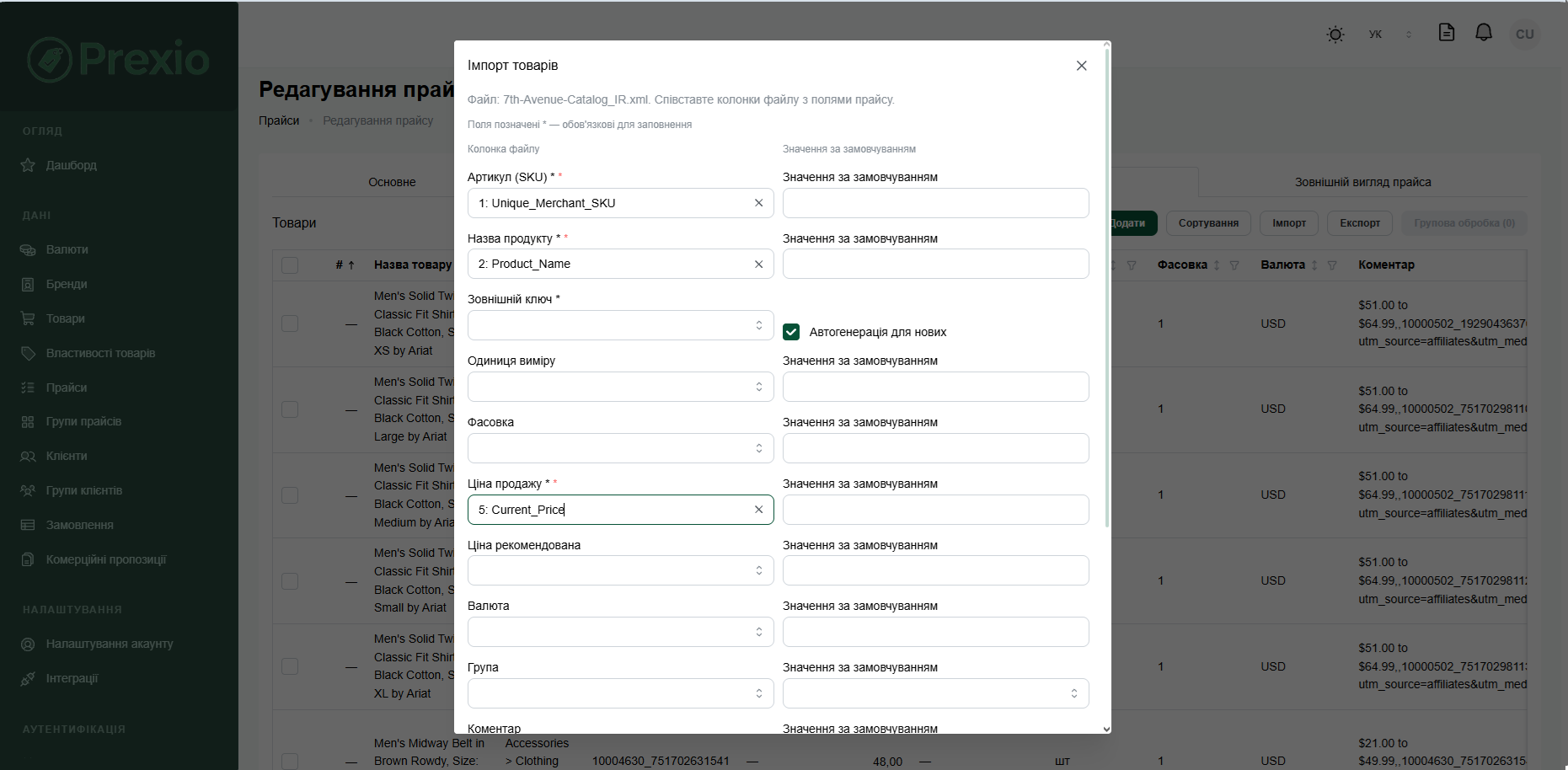Click the Сортування button
Viewport: 1568px width, 770px height.
click(x=1208, y=223)
